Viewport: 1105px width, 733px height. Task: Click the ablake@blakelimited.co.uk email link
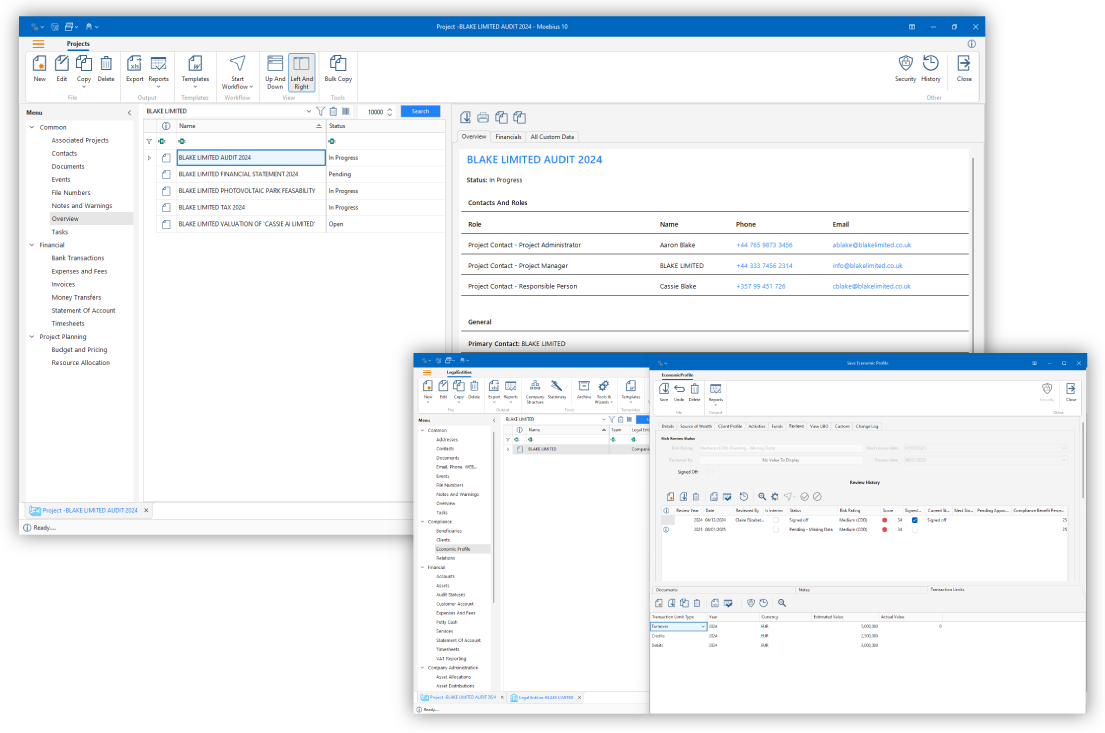pyautogui.click(x=871, y=245)
